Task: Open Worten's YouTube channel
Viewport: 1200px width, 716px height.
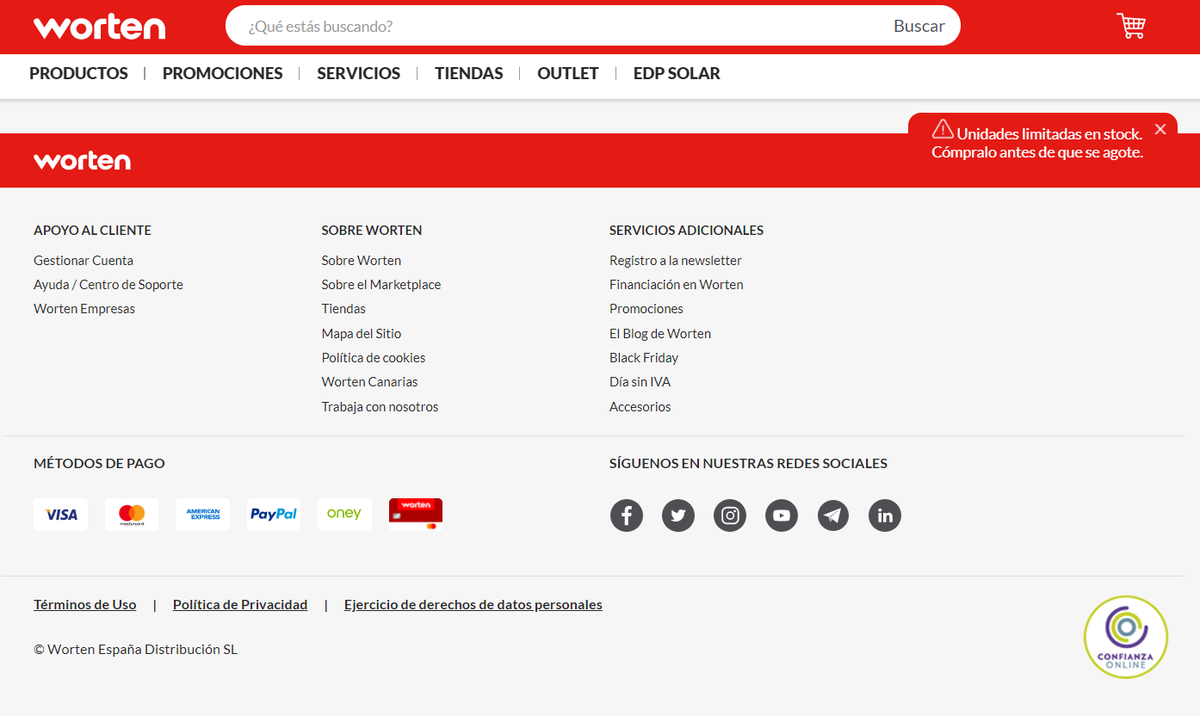Action: point(782,515)
